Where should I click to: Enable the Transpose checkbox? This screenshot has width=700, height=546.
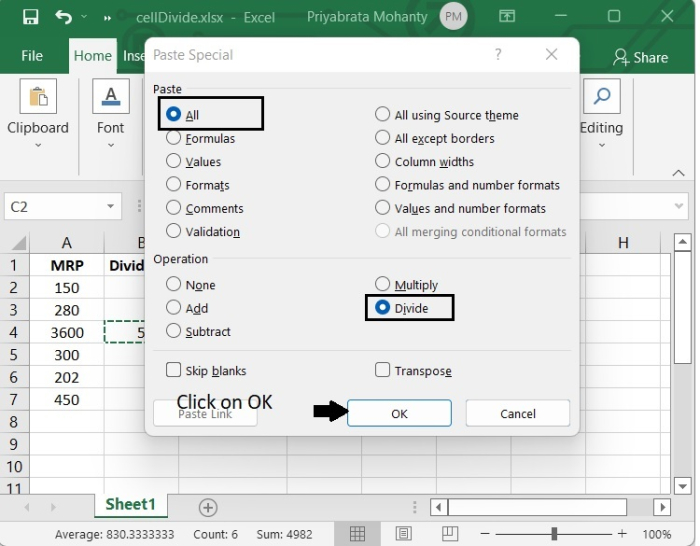point(382,370)
